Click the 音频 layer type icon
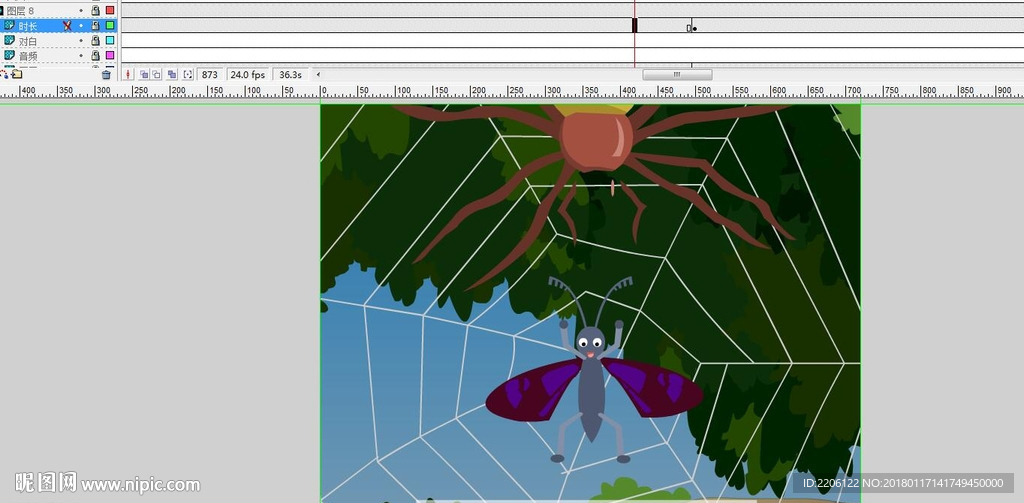This screenshot has height=503, width=1024. pyautogui.click(x=9, y=55)
